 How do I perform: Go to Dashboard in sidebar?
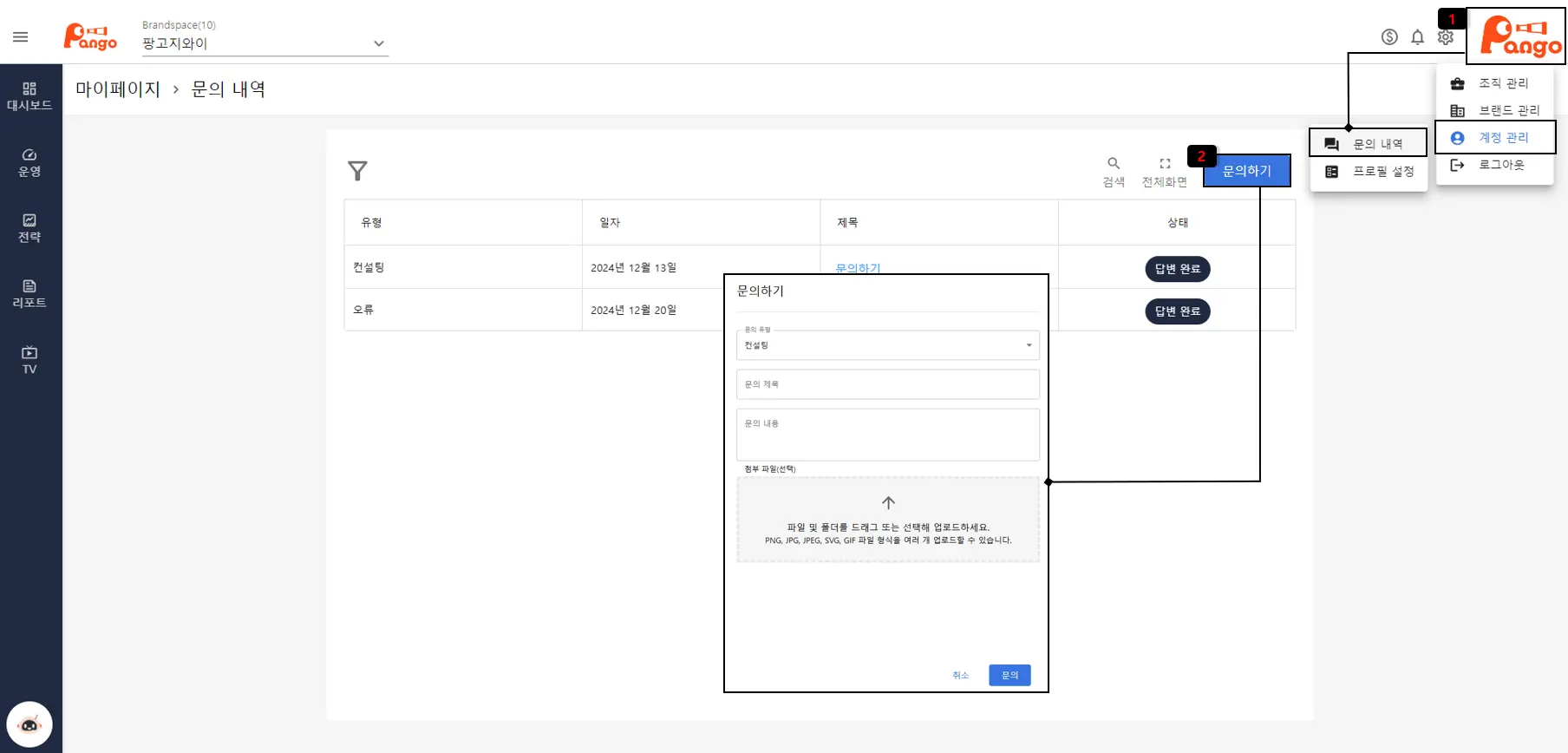click(x=29, y=96)
